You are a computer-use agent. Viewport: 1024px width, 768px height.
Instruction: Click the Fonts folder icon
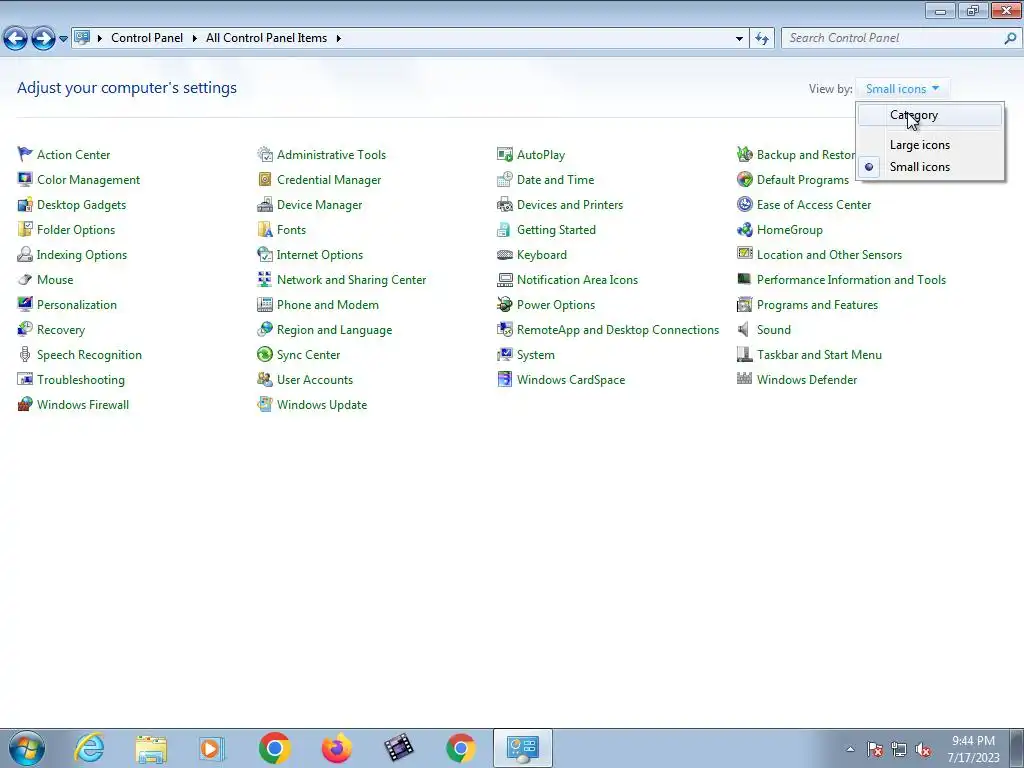pos(264,230)
